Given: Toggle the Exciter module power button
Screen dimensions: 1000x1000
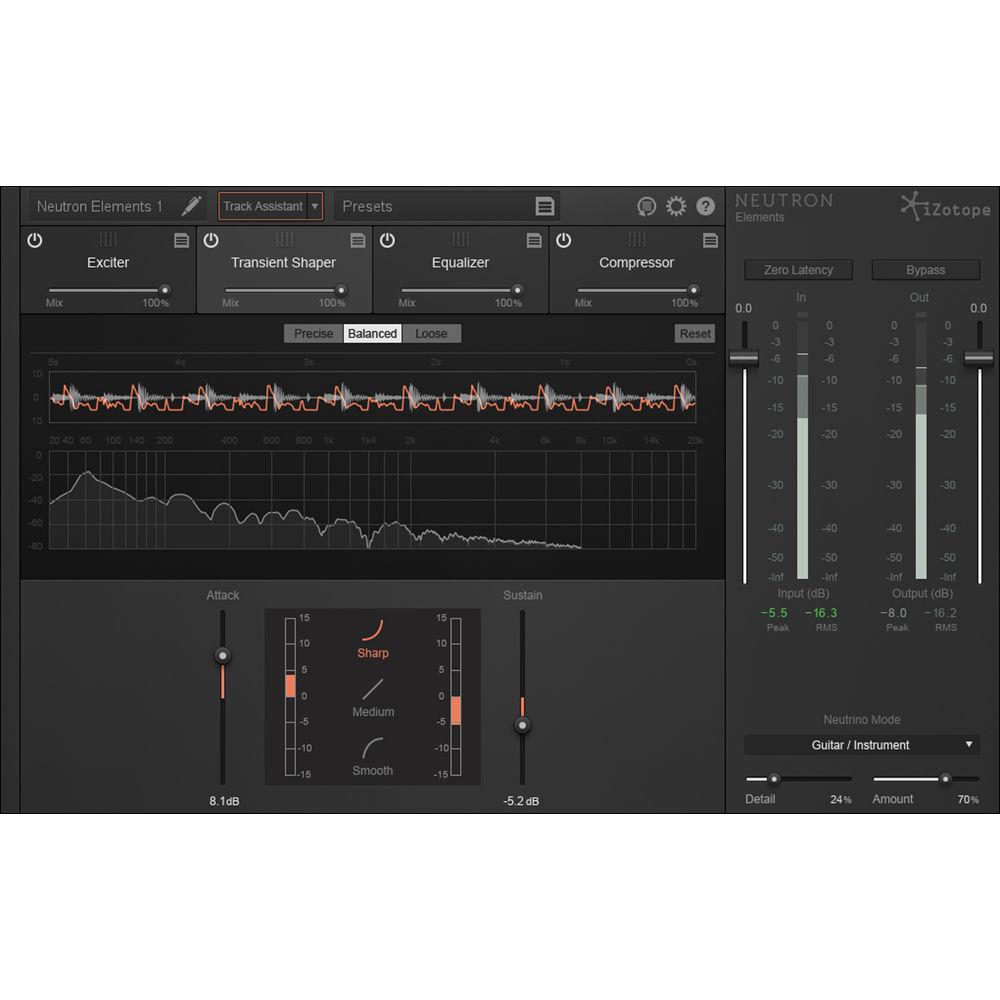Looking at the screenshot, I should (33, 240).
